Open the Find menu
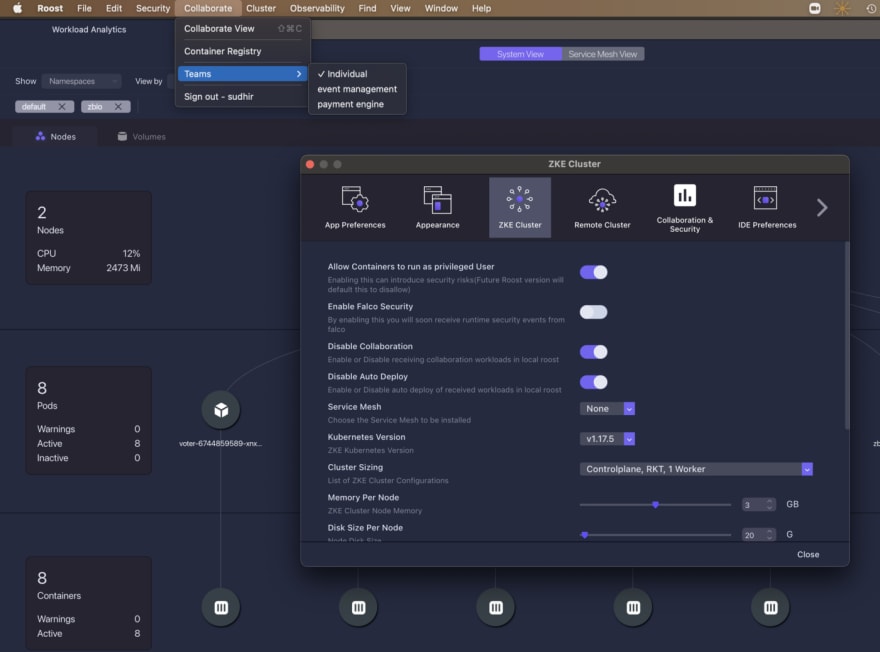This screenshot has height=652, width=880. pyautogui.click(x=368, y=8)
